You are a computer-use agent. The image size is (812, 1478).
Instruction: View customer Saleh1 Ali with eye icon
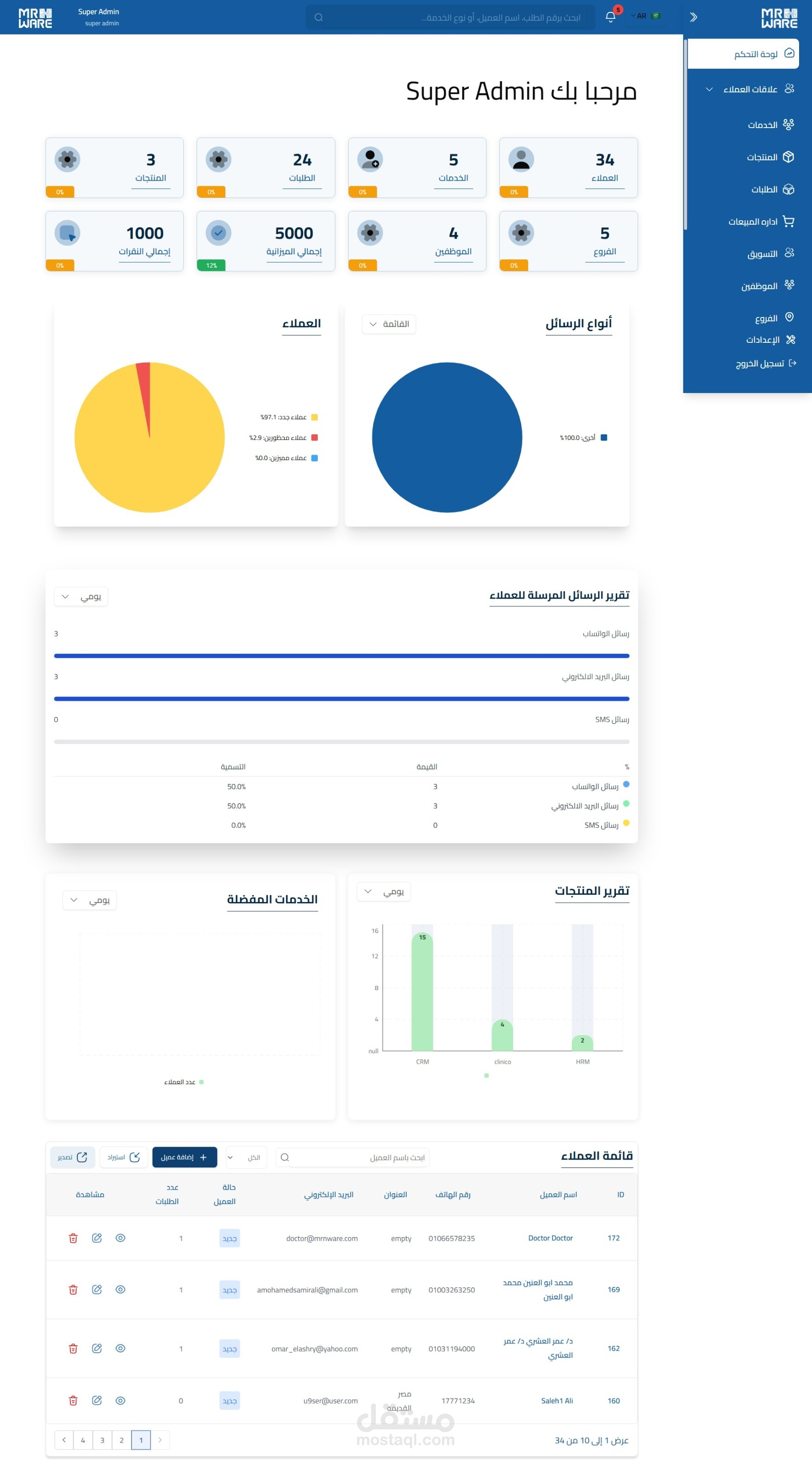pyautogui.click(x=120, y=1401)
